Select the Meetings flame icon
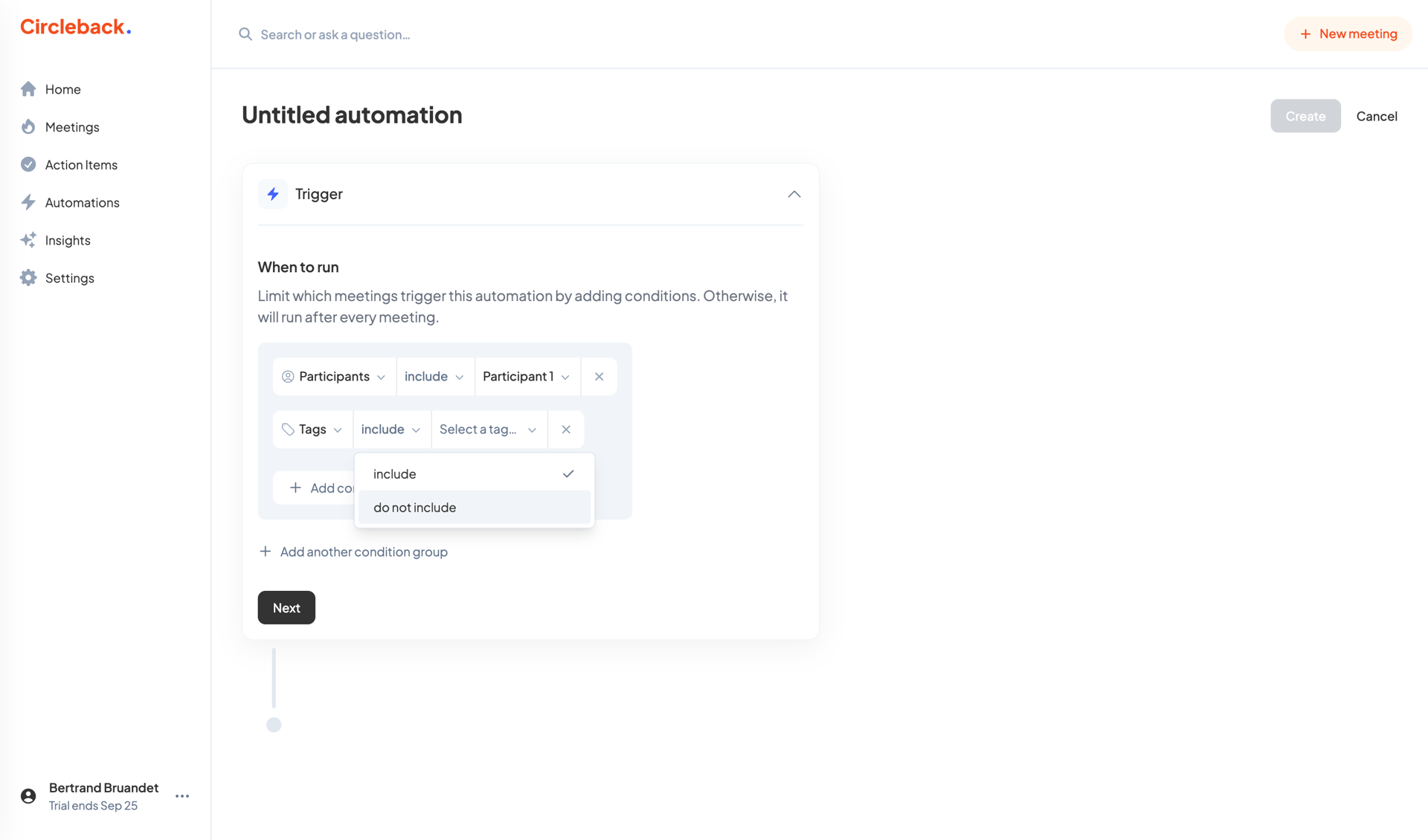Viewport: 1428px width, 840px height. pos(28,126)
